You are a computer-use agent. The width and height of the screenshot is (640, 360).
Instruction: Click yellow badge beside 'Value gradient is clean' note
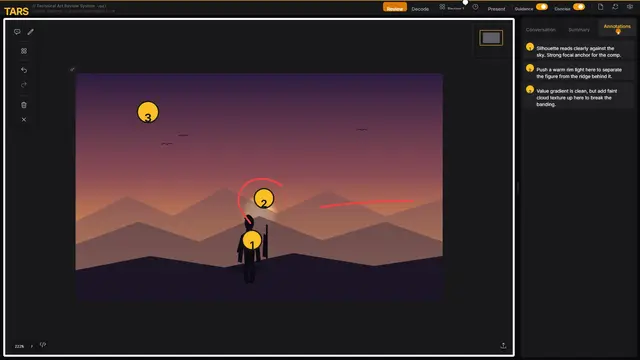[530, 89]
